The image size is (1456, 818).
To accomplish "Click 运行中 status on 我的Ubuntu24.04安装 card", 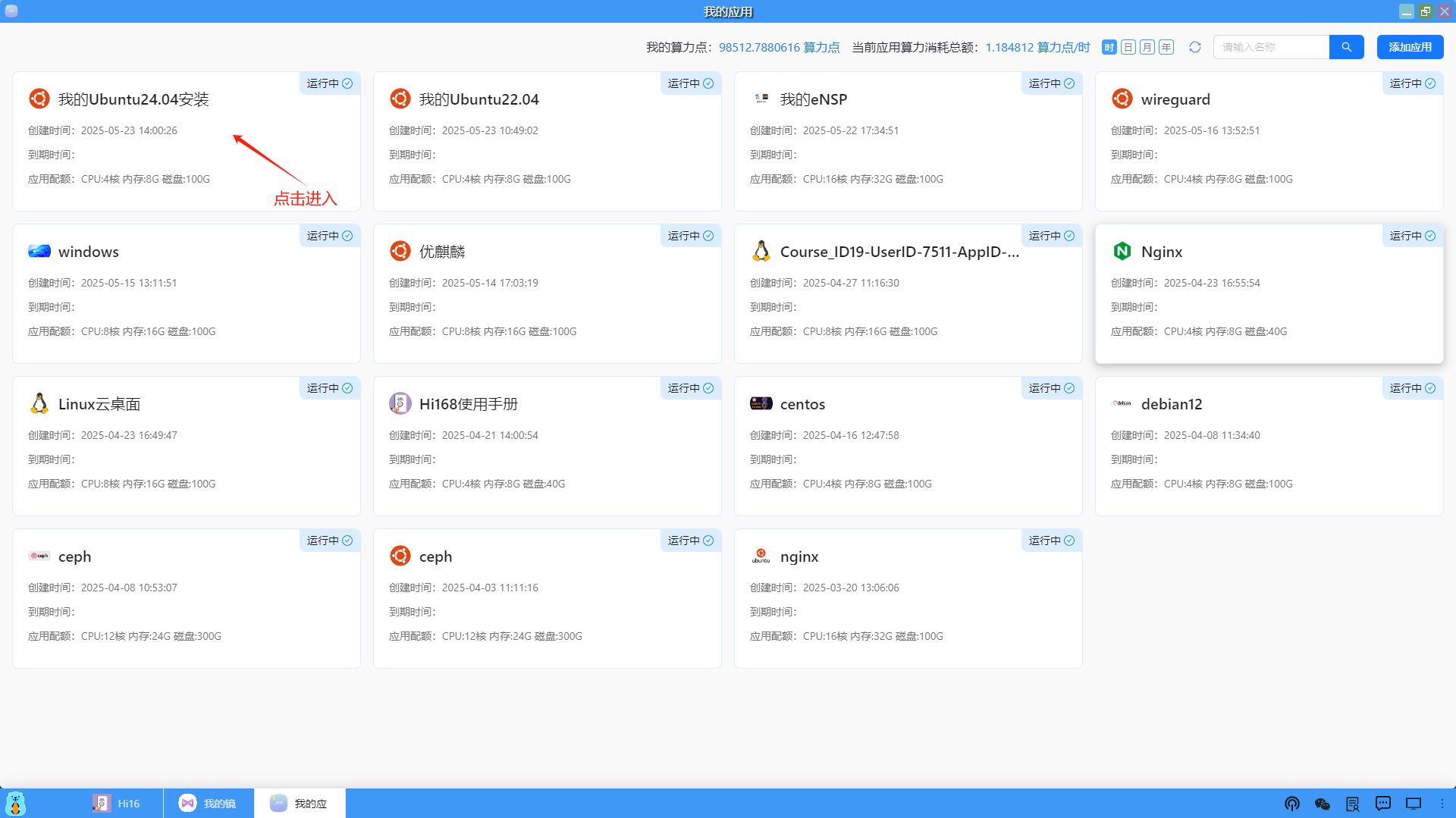I will [x=330, y=83].
